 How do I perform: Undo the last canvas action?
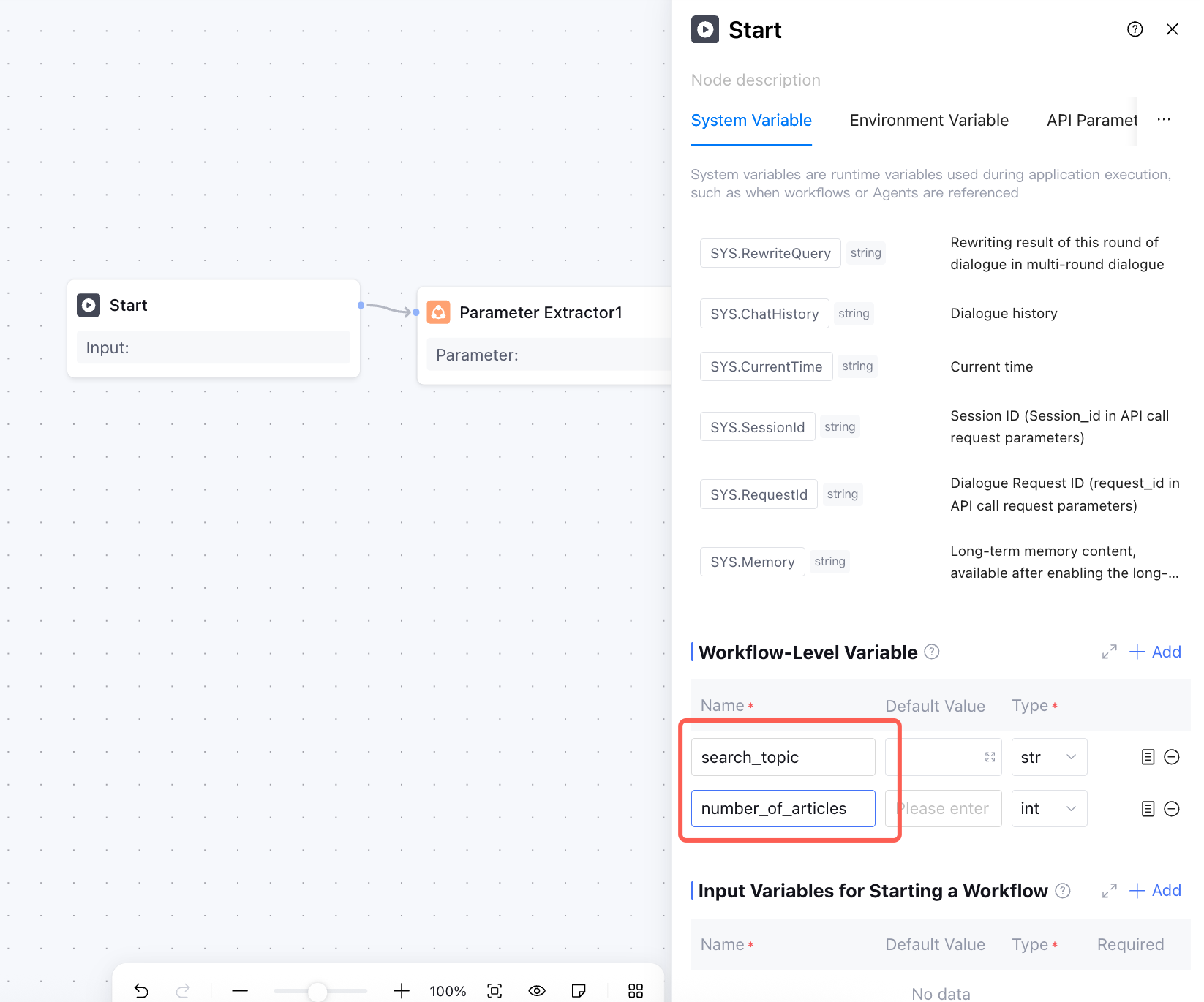142,991
